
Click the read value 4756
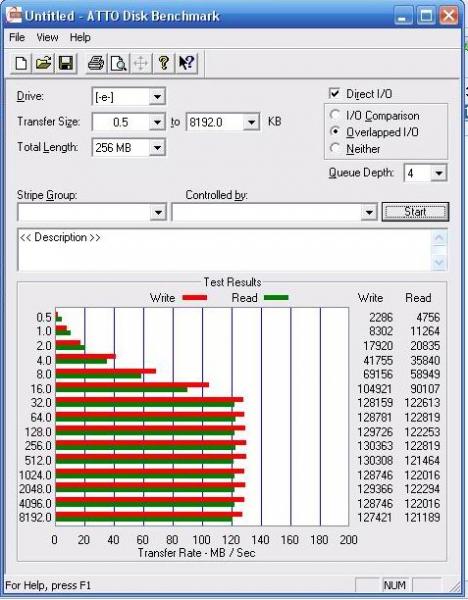(428, 317)
